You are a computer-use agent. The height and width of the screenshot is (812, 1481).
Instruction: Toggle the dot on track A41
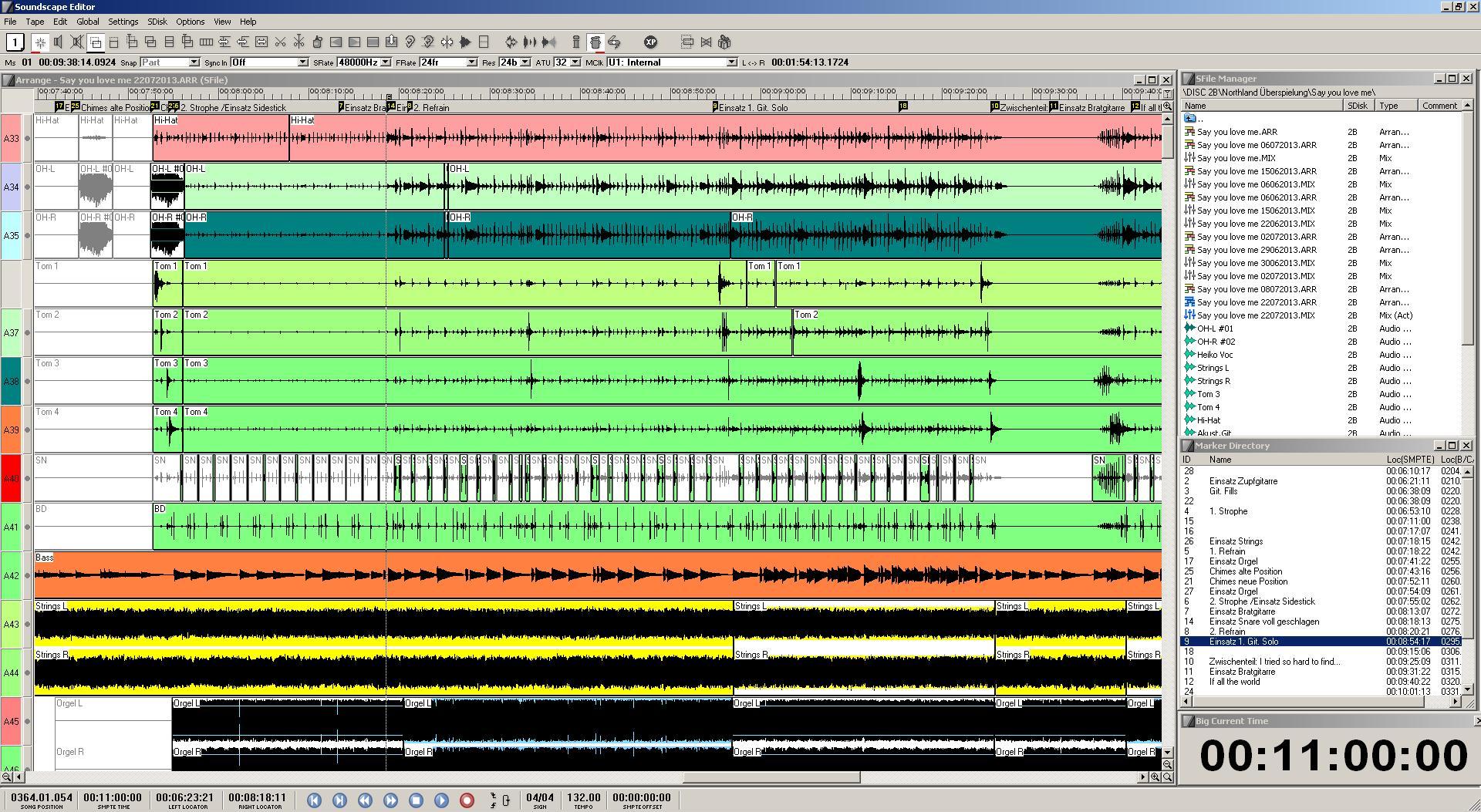pyautogui.click(x=28, y=527)
